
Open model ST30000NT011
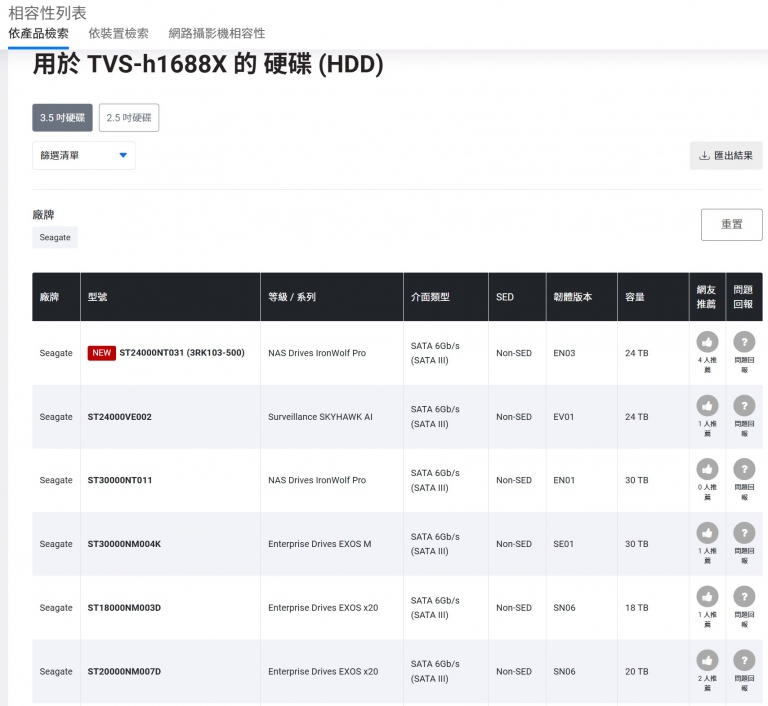[120, 480]
